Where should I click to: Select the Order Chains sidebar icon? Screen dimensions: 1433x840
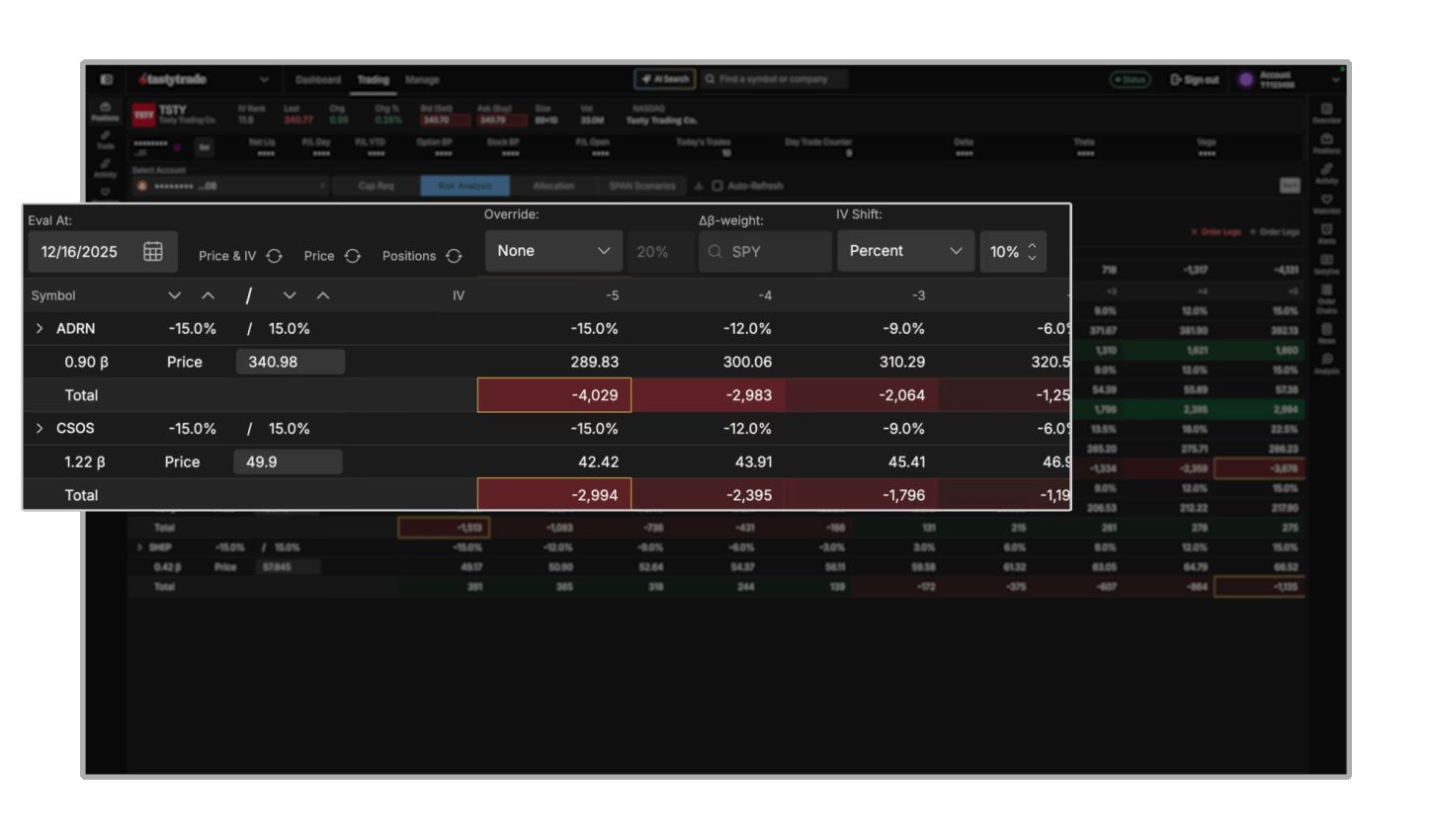click(x=1327, y=288)
